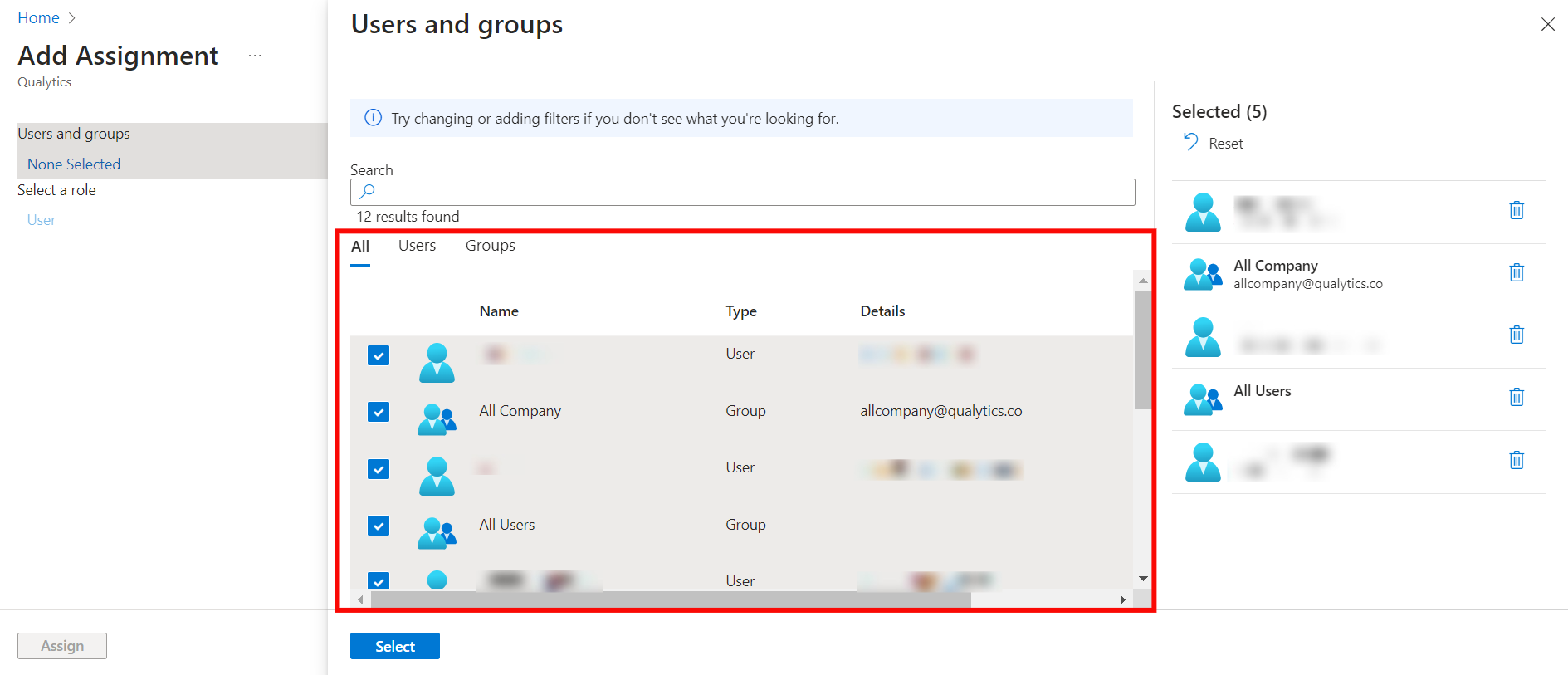Click trash icon for last selected user
Viewport: 1568px width, 675px height.
point(1516,460)
